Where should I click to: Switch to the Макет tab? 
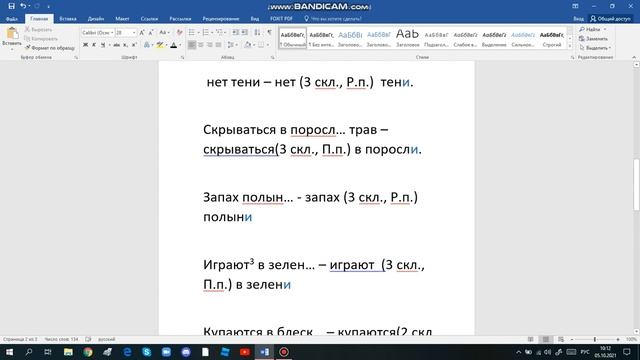[x=122, y=19]
